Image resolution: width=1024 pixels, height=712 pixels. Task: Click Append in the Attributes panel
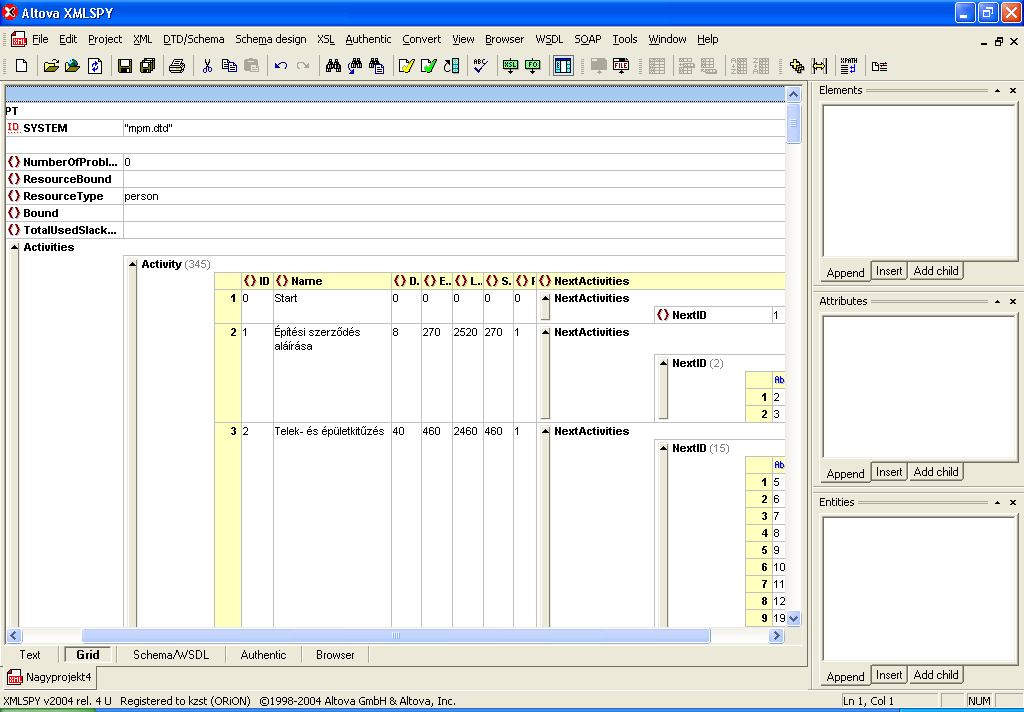pyautogui.click(x=845, y=474)
